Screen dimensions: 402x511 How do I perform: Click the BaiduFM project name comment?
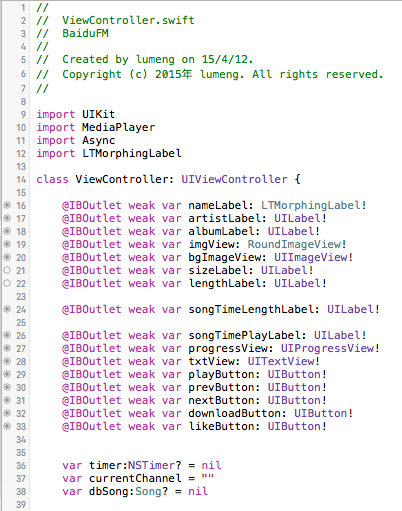coord(85,33)
